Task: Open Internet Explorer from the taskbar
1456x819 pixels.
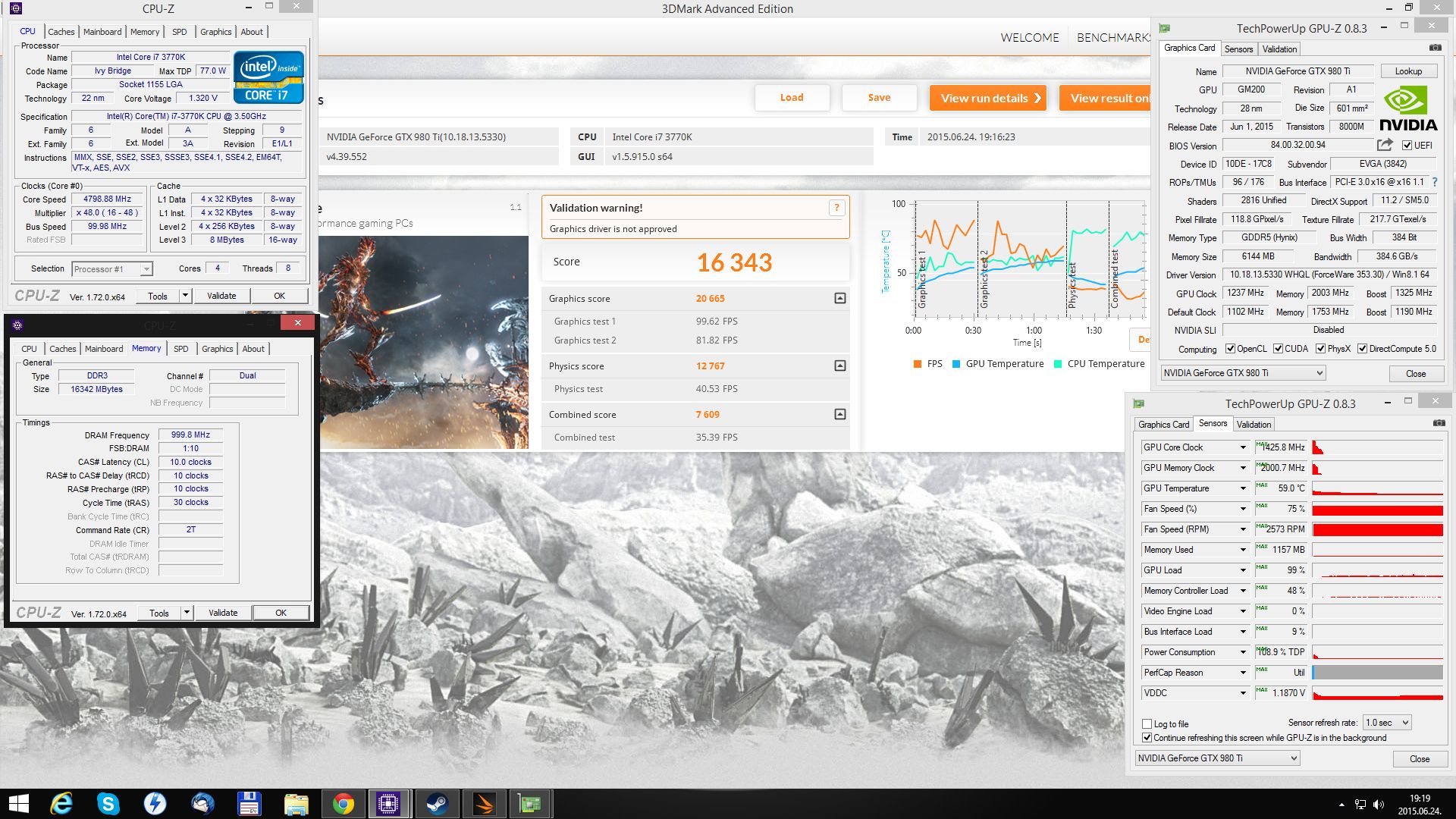Action: click(61, 804)
